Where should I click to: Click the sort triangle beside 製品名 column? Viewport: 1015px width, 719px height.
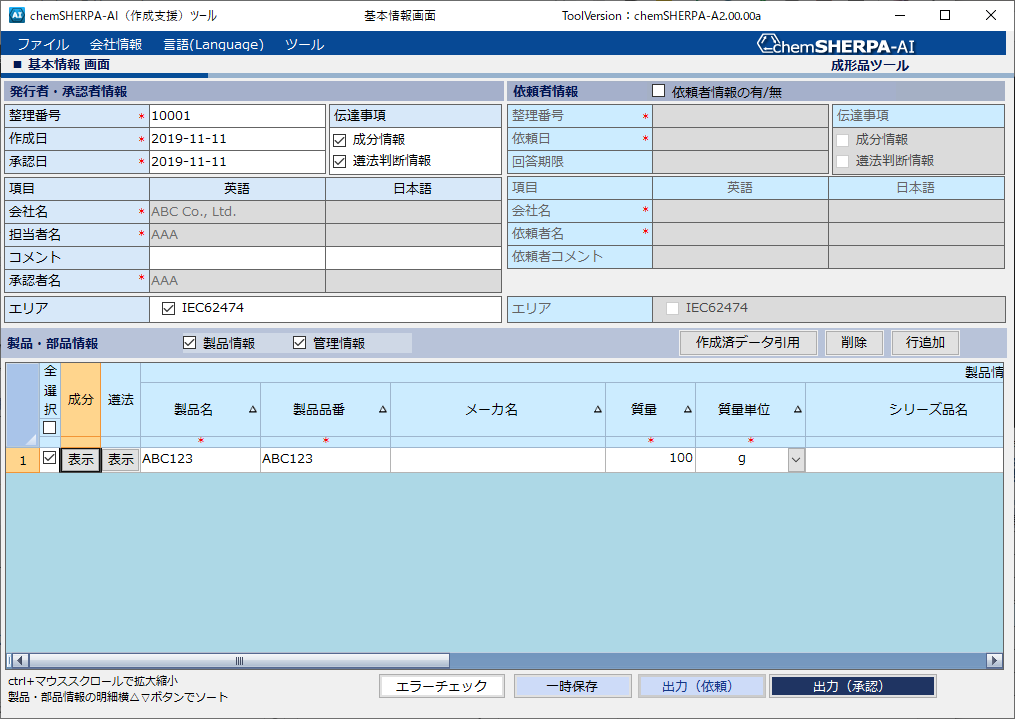(x=252, y=410)
